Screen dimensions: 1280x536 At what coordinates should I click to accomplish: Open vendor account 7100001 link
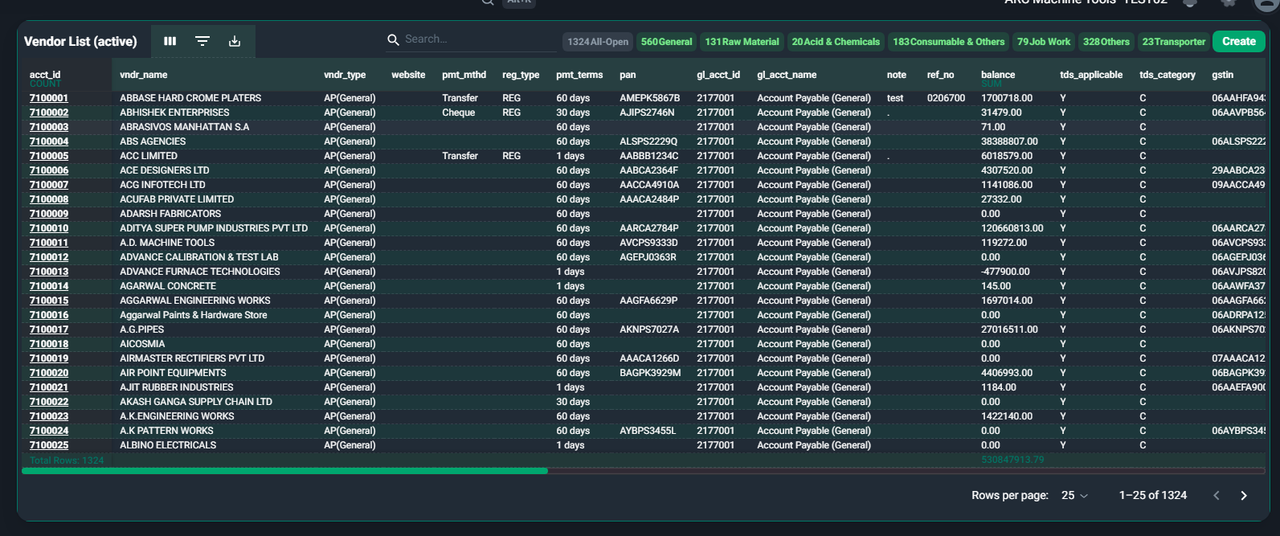(x=49, y=98)
